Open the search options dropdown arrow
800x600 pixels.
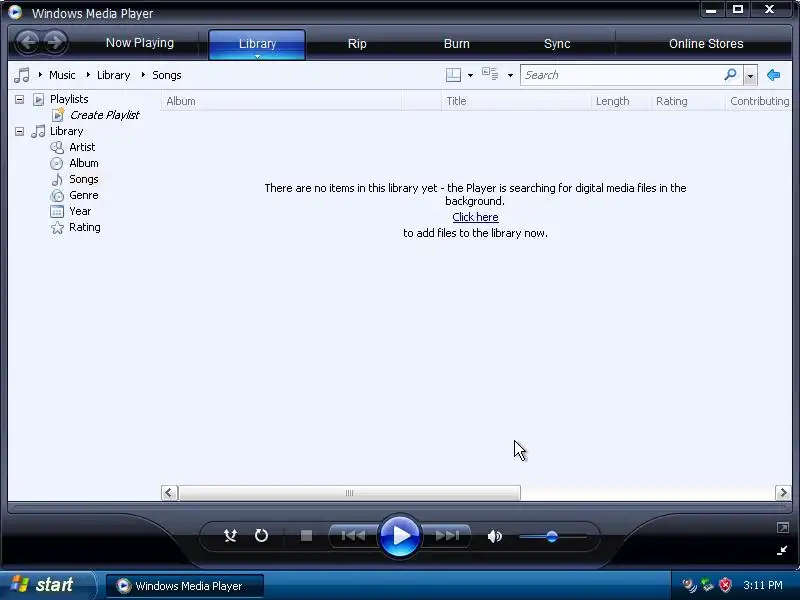(x=750, y=76)
